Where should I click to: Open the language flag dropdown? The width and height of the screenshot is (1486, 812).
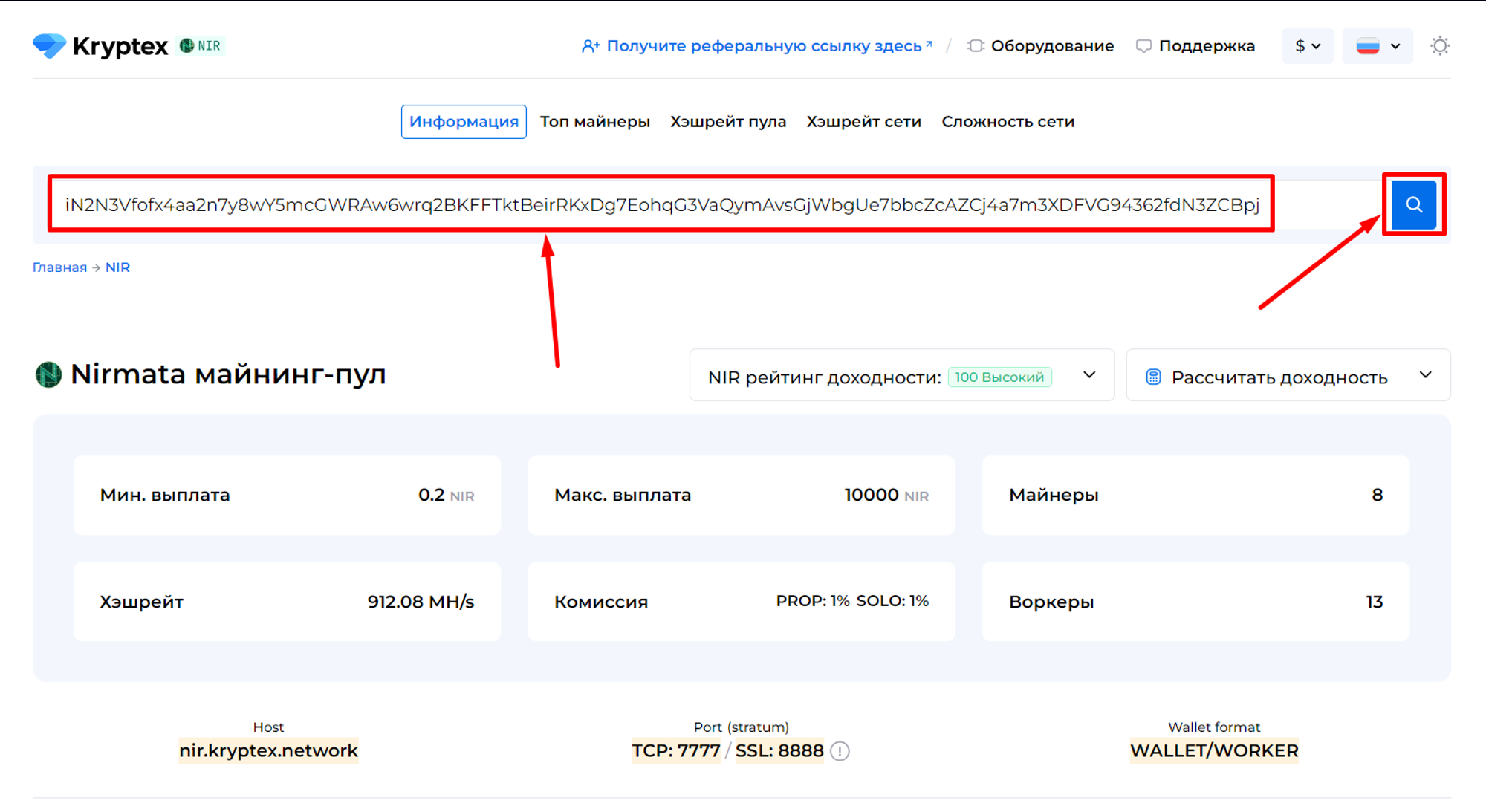(1378, 46)
